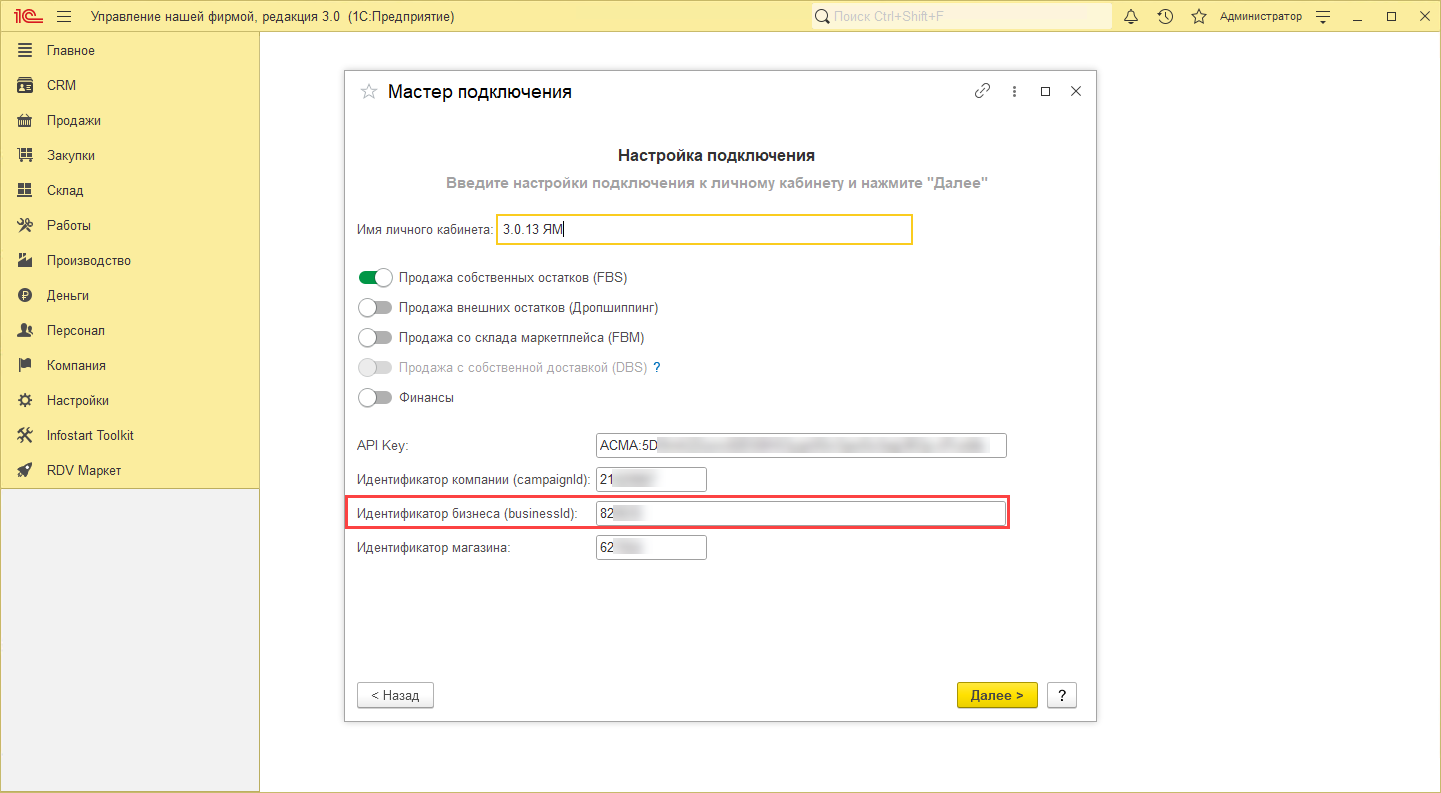This screenshot has width=1441, height=793.
Task: Click the Далее > button
Action: point(997,695)
